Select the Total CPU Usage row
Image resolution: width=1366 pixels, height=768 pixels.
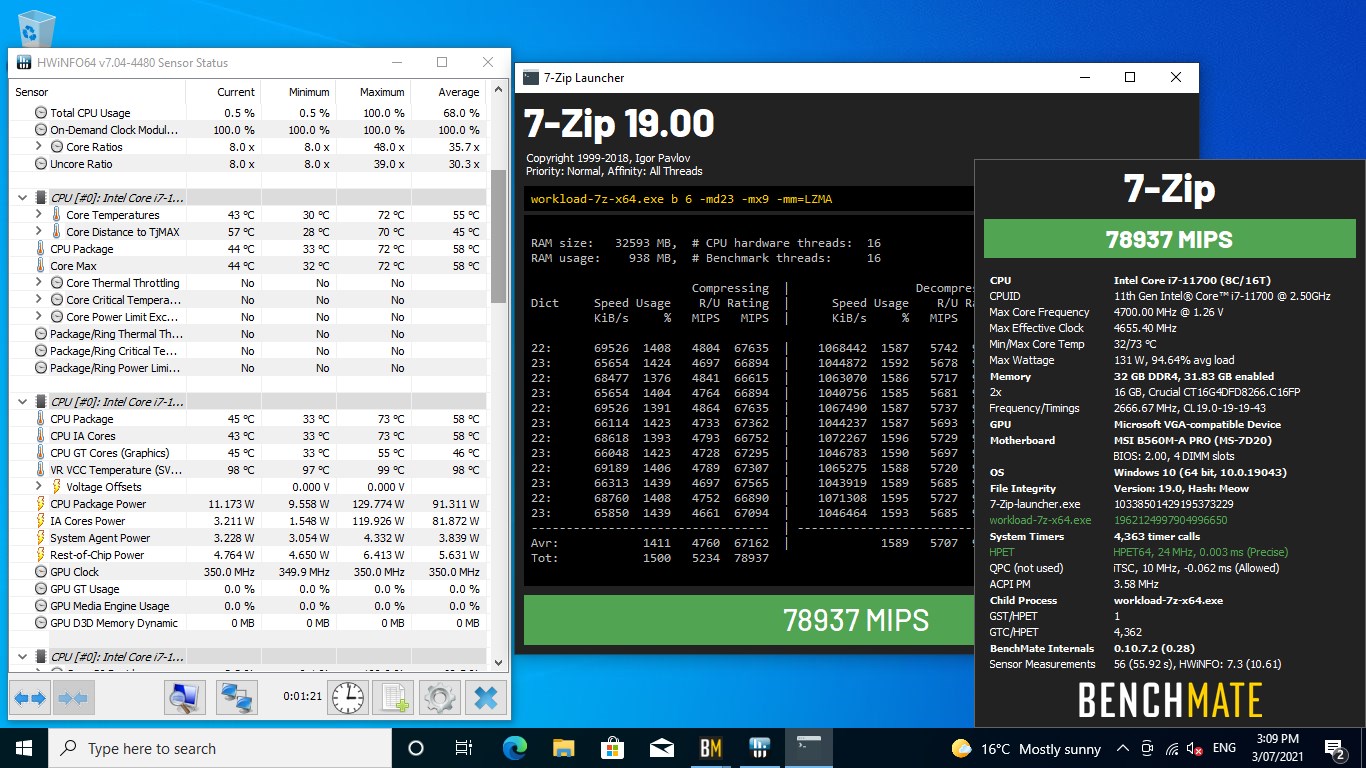(x=247, y=113)
